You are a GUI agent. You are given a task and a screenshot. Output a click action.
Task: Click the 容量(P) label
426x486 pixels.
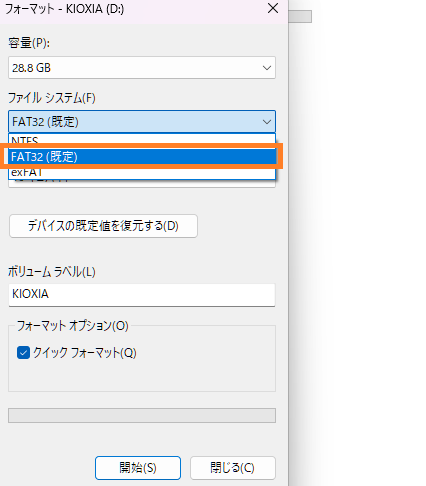[x=29, y=43]
